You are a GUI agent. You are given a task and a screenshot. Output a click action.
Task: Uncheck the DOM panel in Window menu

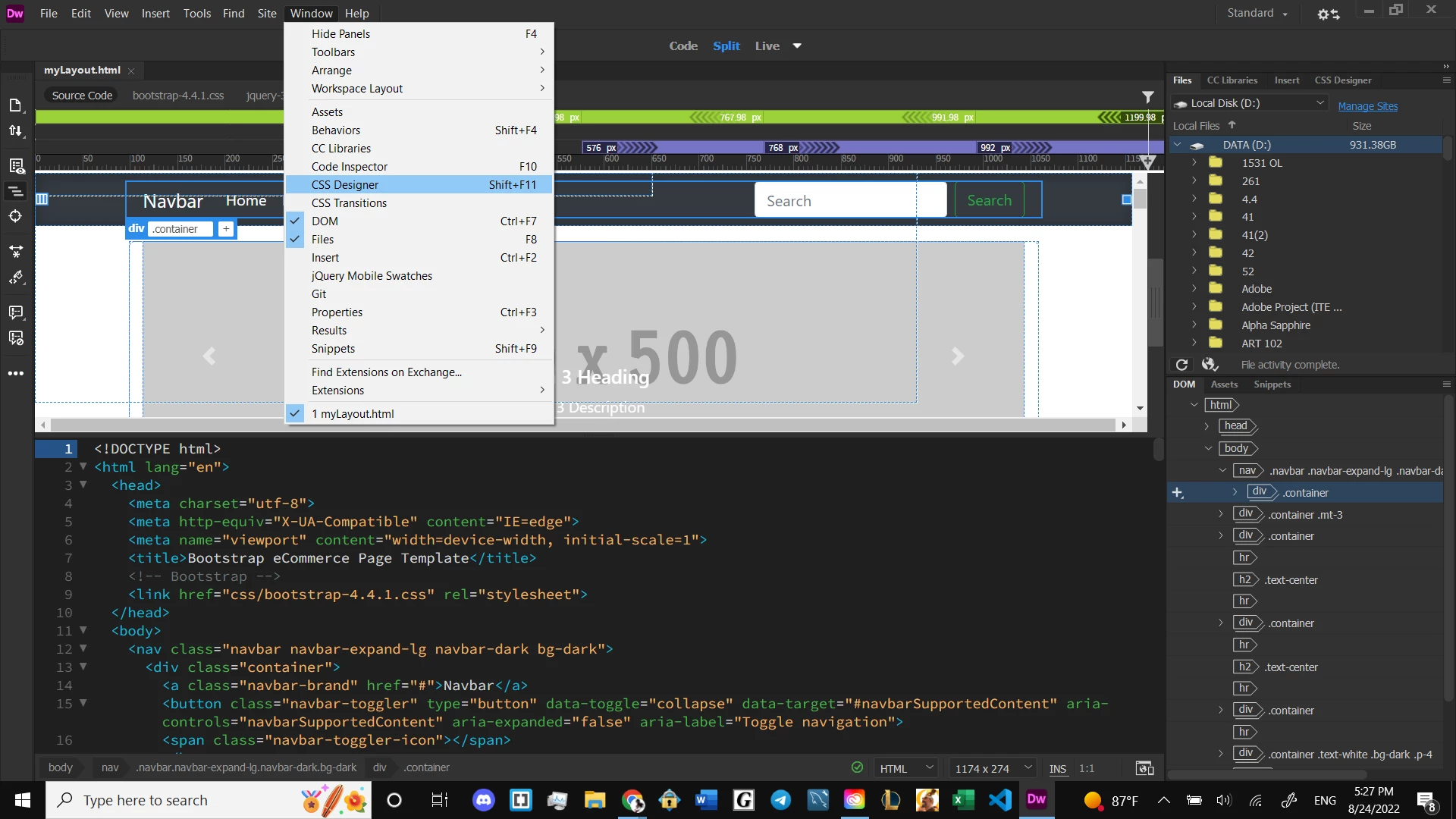point(325,221)
